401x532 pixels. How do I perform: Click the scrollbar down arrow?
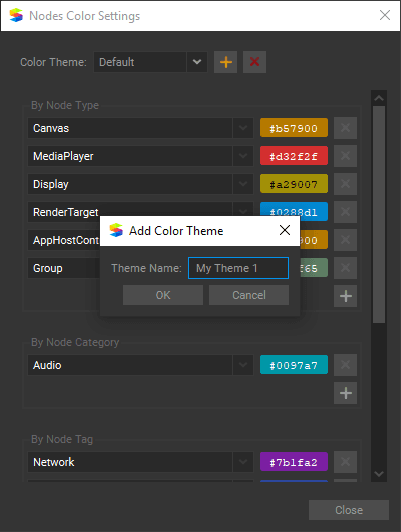[379, 474]
